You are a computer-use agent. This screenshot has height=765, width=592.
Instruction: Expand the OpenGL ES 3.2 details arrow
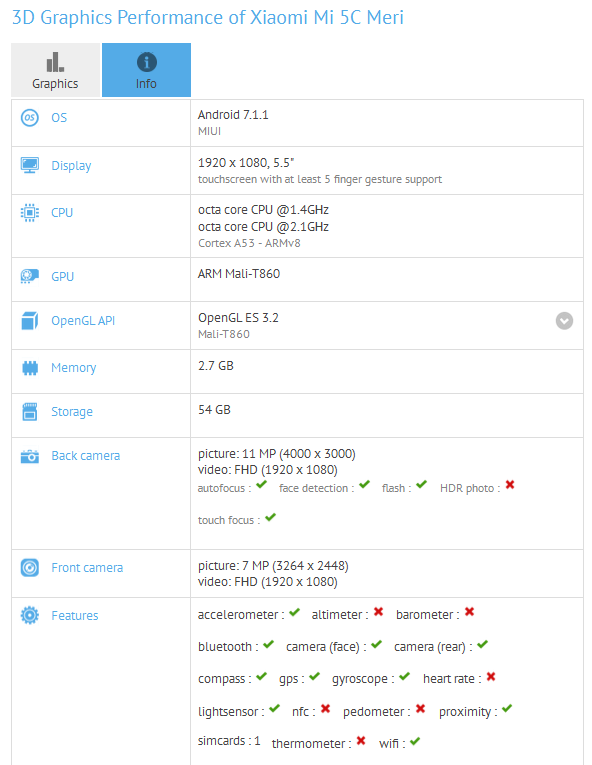(564, 321)
